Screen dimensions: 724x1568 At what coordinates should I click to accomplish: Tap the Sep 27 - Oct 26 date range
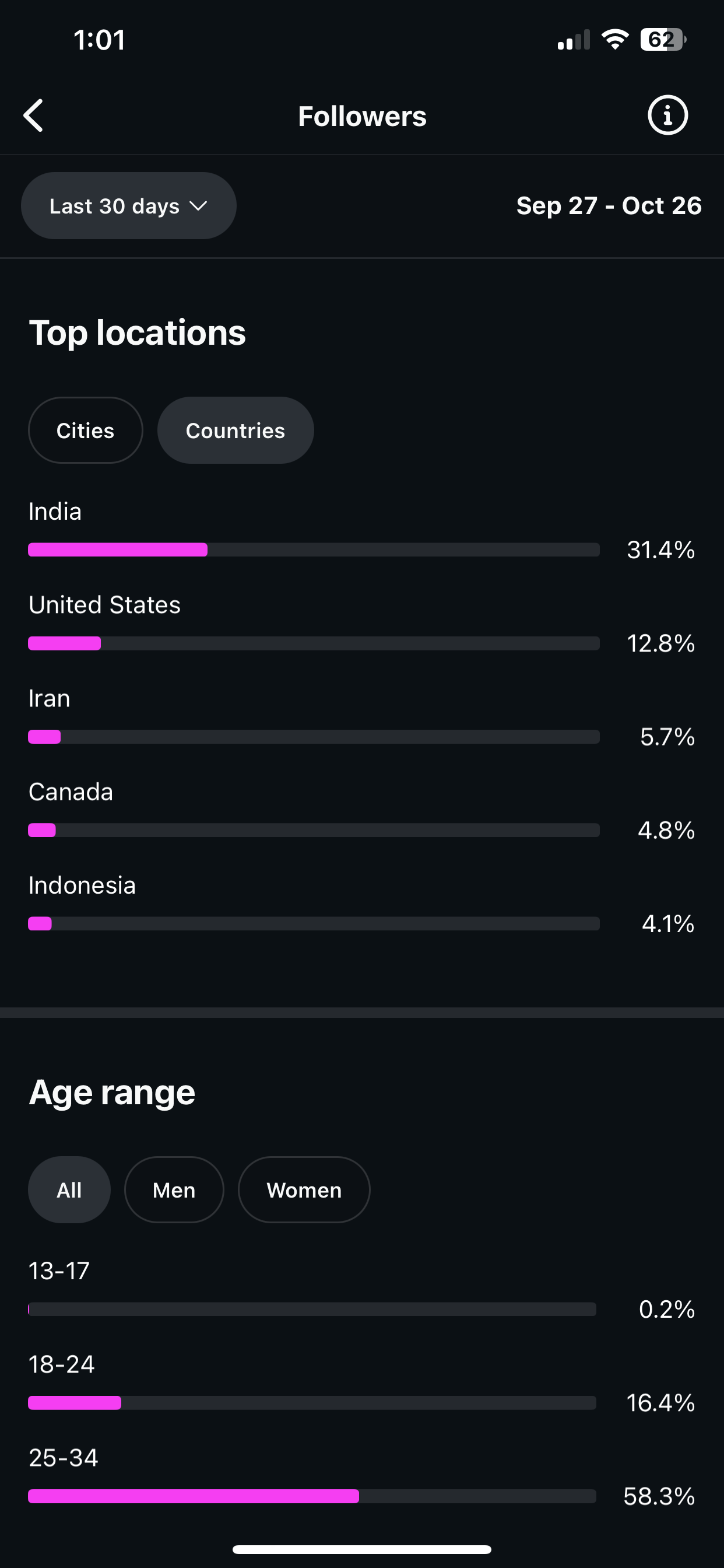(609, 206)
